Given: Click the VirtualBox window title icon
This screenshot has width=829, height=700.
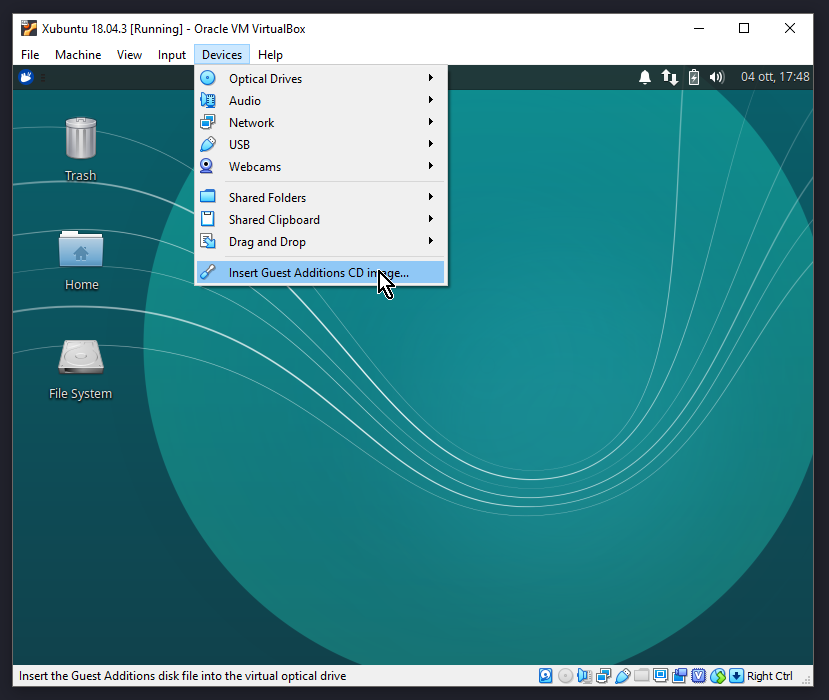Looking at the screenshot, I should click(x=29, y=28).
